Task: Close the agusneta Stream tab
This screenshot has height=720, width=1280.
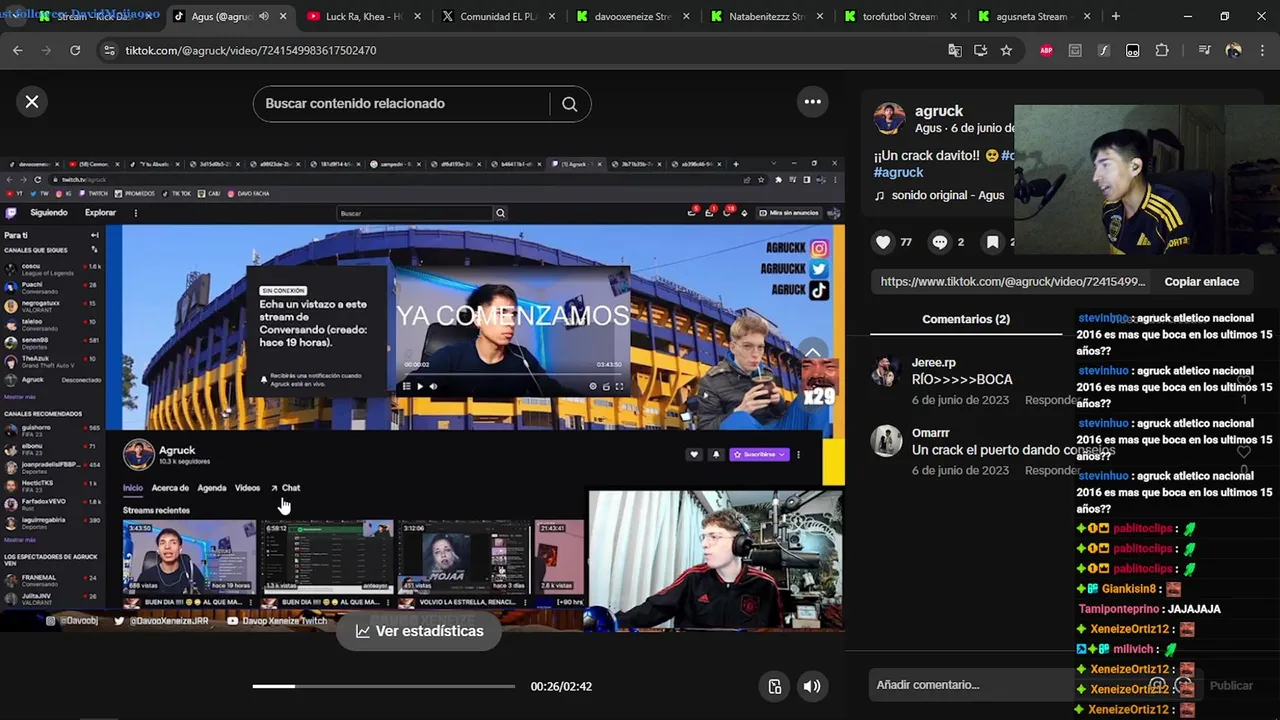Action: pyautogui.click(x=1087, y=16)
